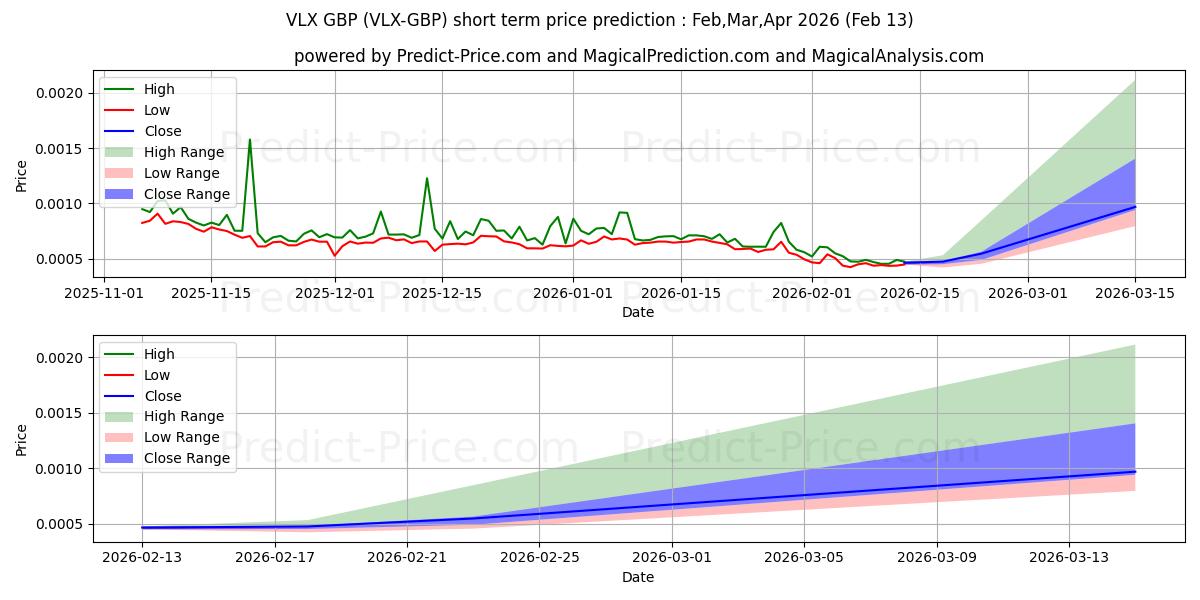Screen dimensions: 1200x600
Task: Click the High Range green swatch in top legend
Action: click(x=120, y=152)
